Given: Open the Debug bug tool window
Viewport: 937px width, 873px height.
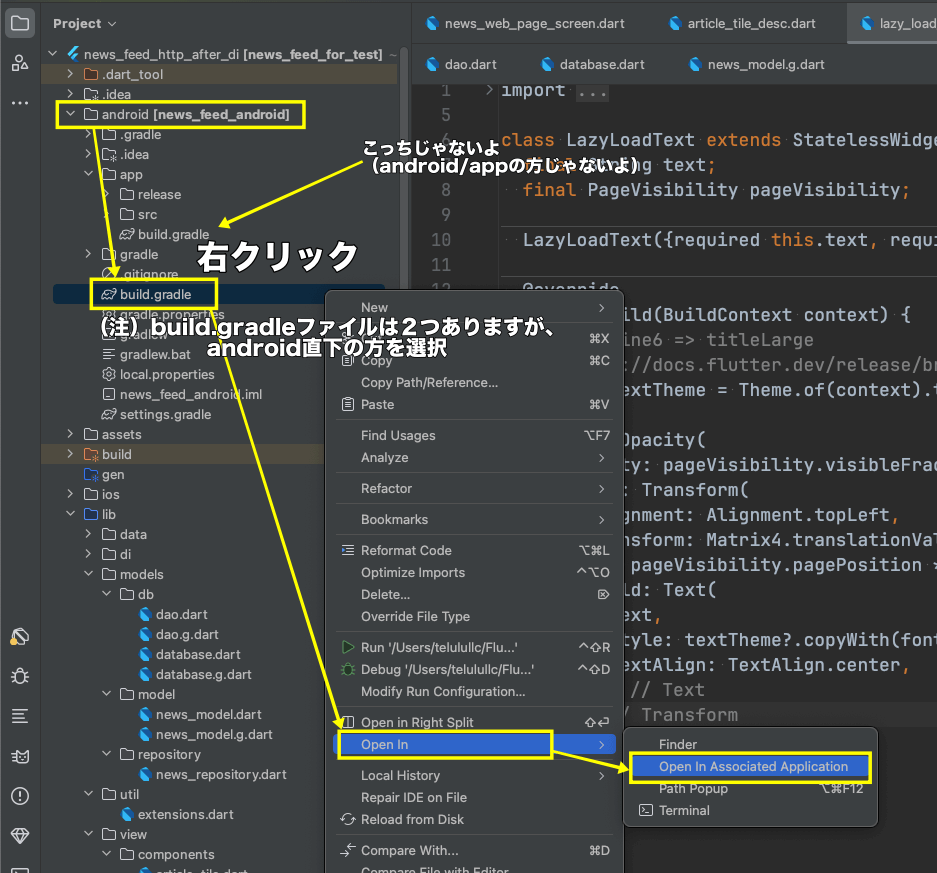Looking at the screenshot, I should tap(20, 676).
